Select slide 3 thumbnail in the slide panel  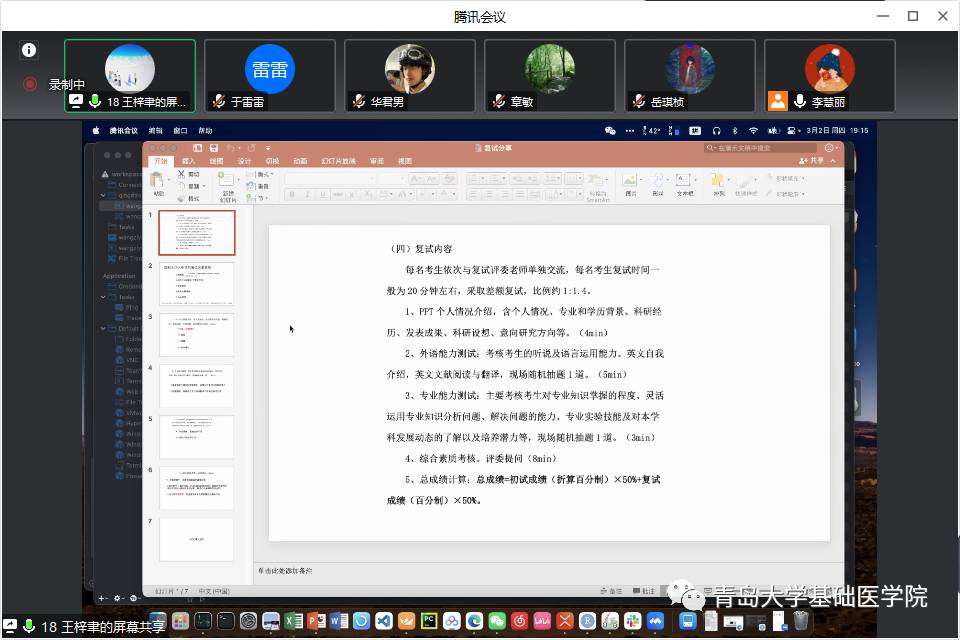point(196,334)
